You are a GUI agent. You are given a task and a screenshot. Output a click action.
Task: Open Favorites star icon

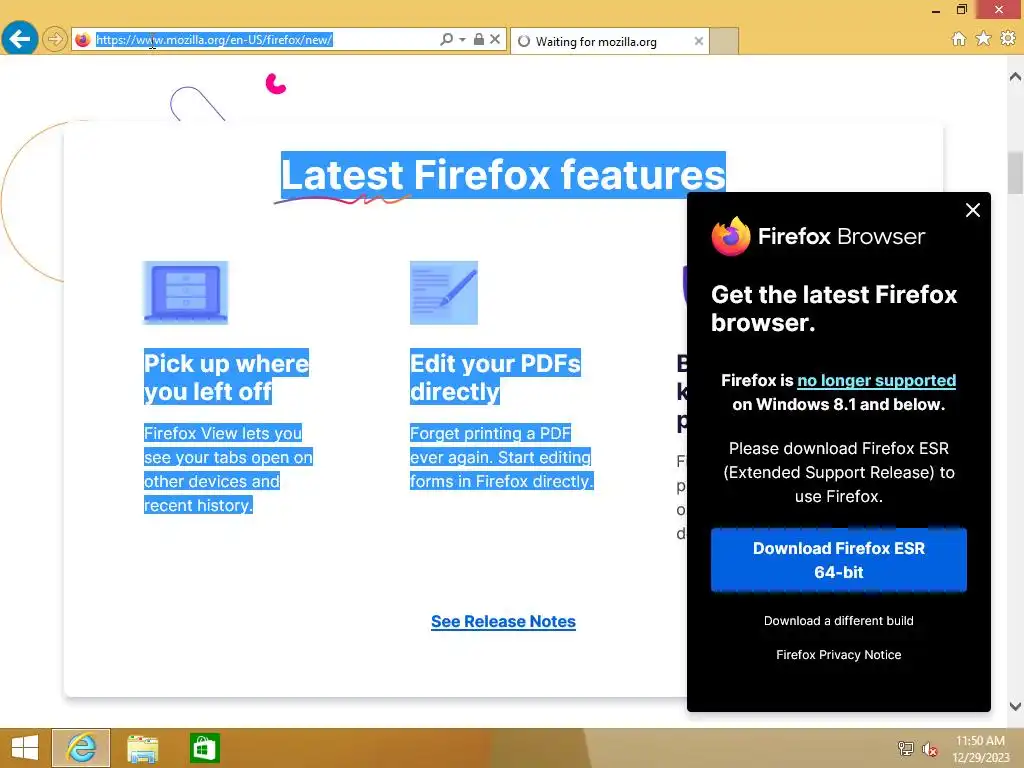pos(983,39)
